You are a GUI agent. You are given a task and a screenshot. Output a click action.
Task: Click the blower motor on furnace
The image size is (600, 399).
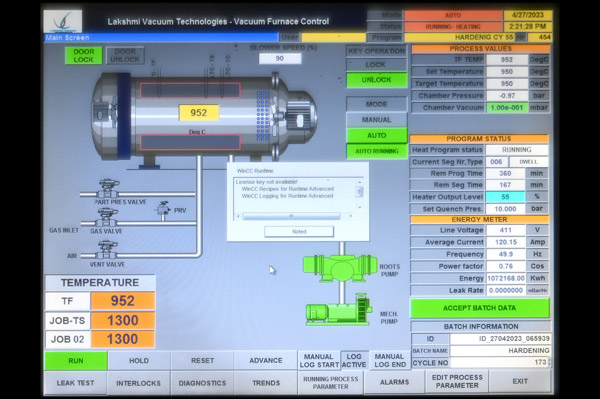tap(300, 118)
